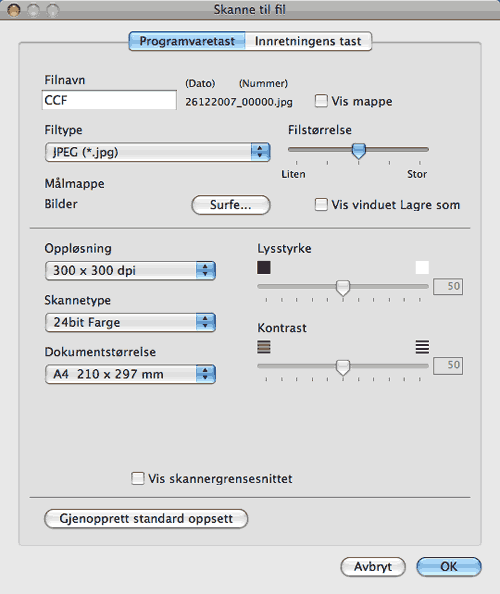Viewport: 500px width, 594px height.
Task: Select the Programvaretast tab
Action: click(x=187, y=41)
